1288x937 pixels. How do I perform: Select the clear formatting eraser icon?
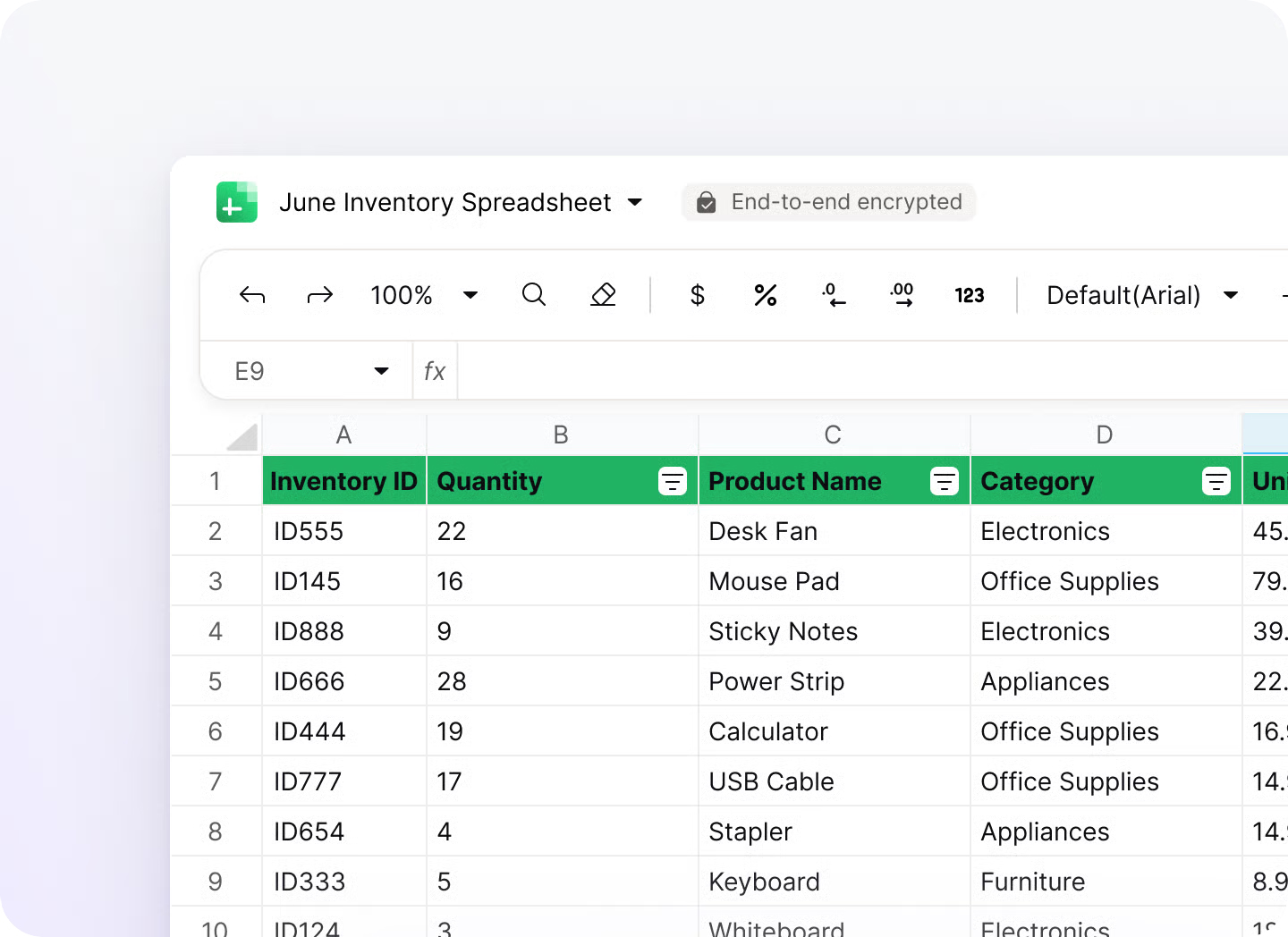click(604, 295)
